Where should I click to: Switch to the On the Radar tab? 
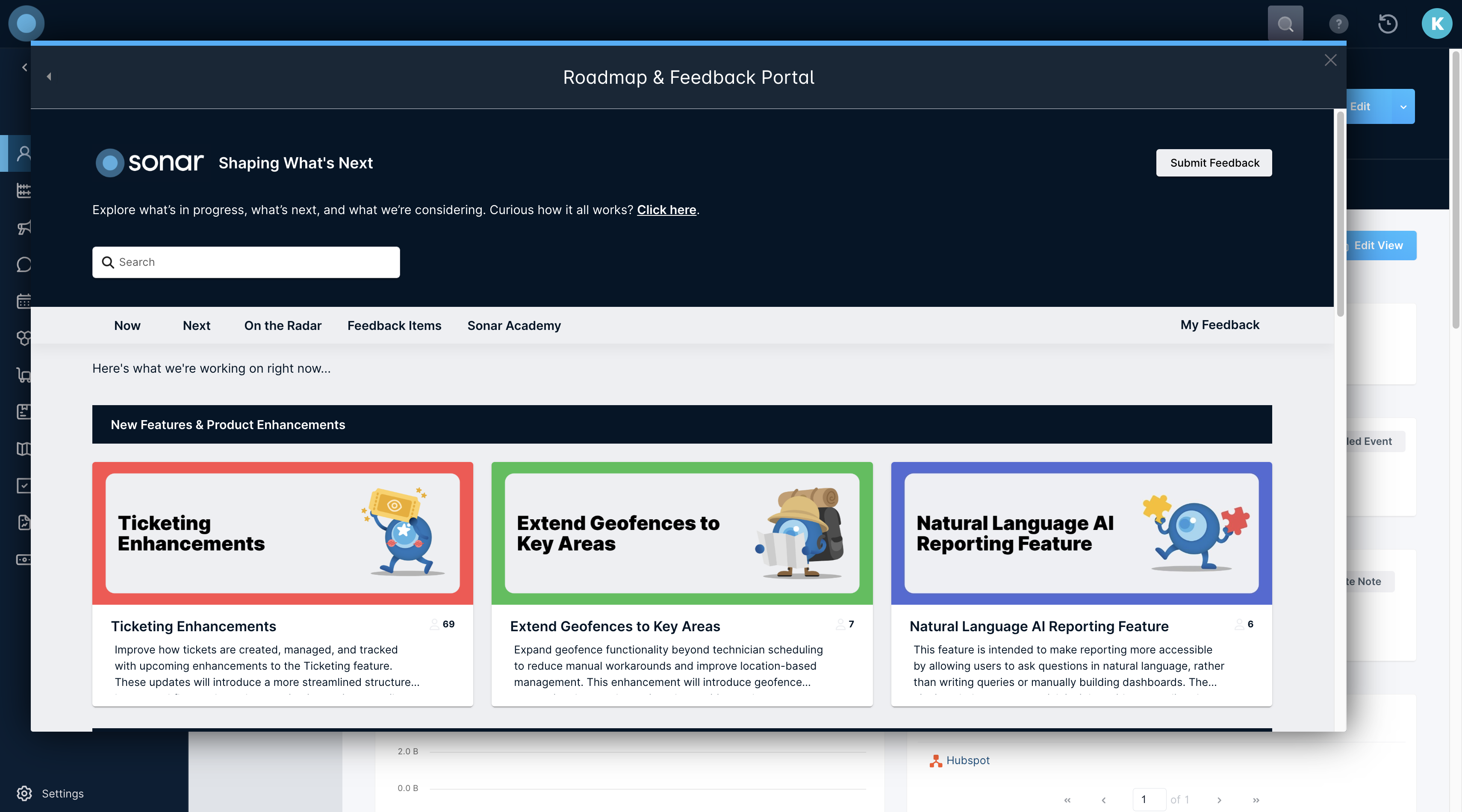[x=283, y=326]
